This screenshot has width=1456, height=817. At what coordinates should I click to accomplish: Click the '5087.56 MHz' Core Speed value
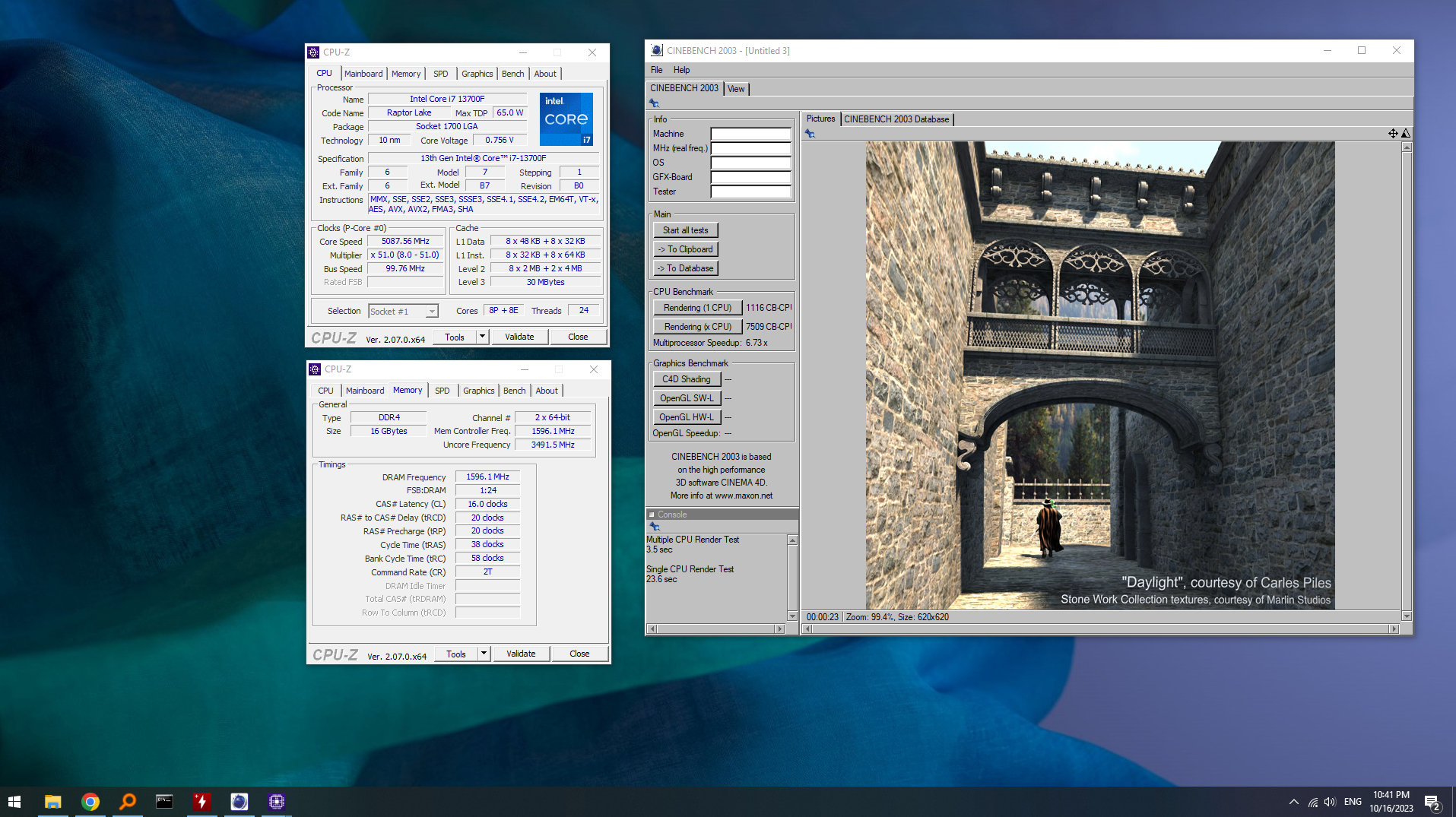tap(405, 242)
